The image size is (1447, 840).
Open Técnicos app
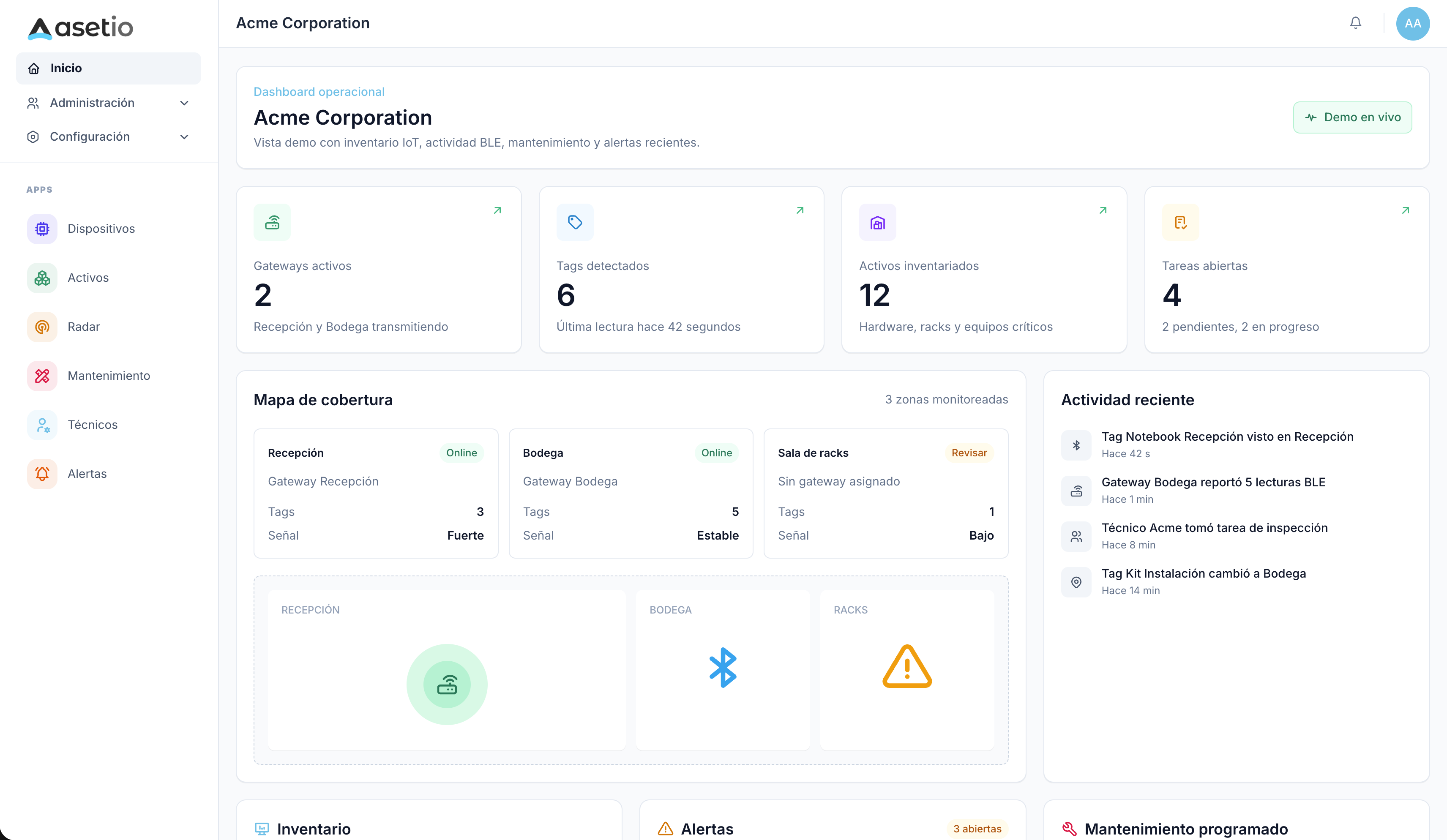109,425
